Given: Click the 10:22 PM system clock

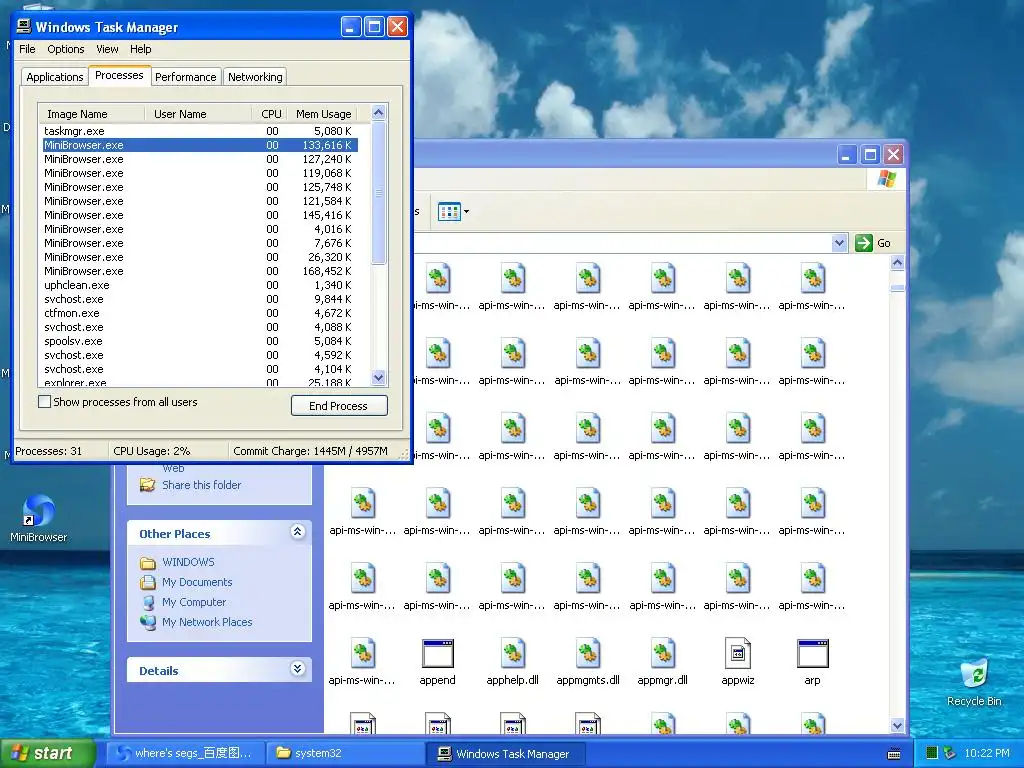Looking at the screenshot, I should (x=987, y=753).
